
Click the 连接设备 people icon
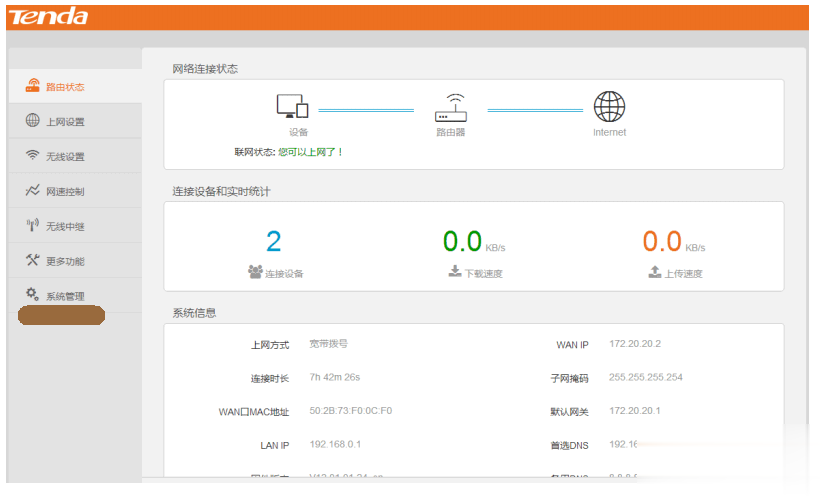[255, 272]
